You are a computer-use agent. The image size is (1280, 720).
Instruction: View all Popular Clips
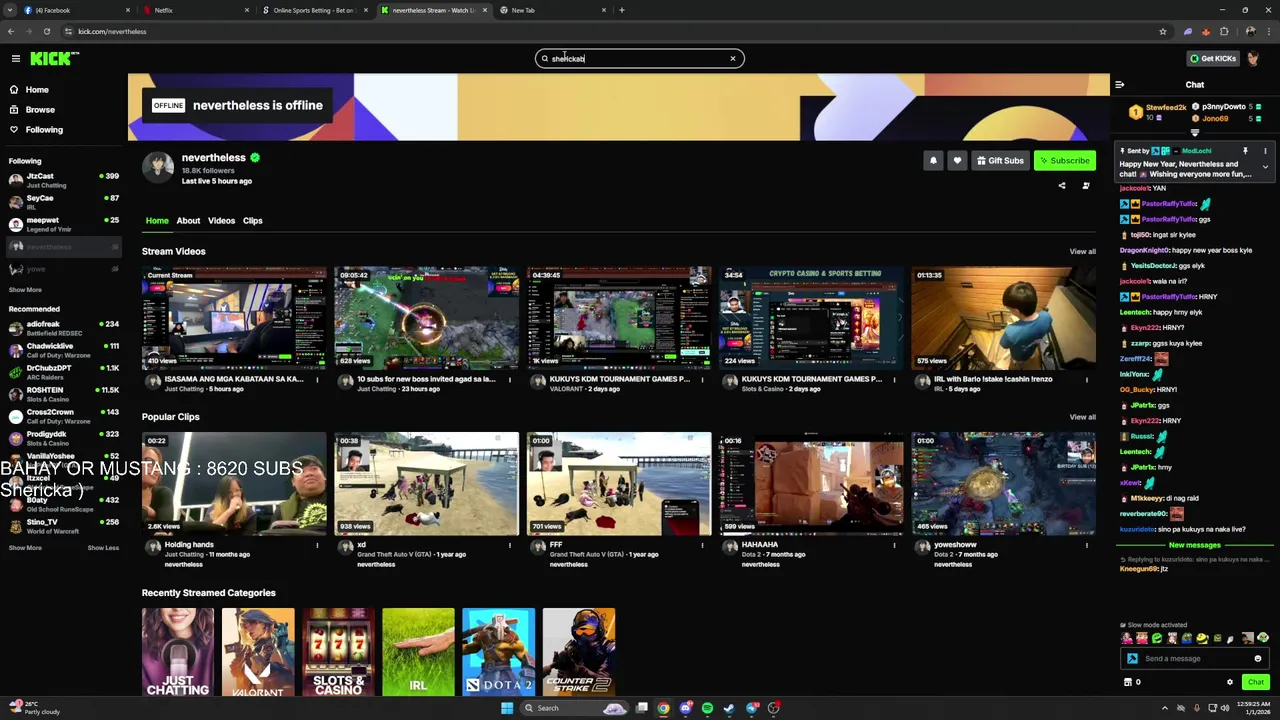pos(1082,417)
